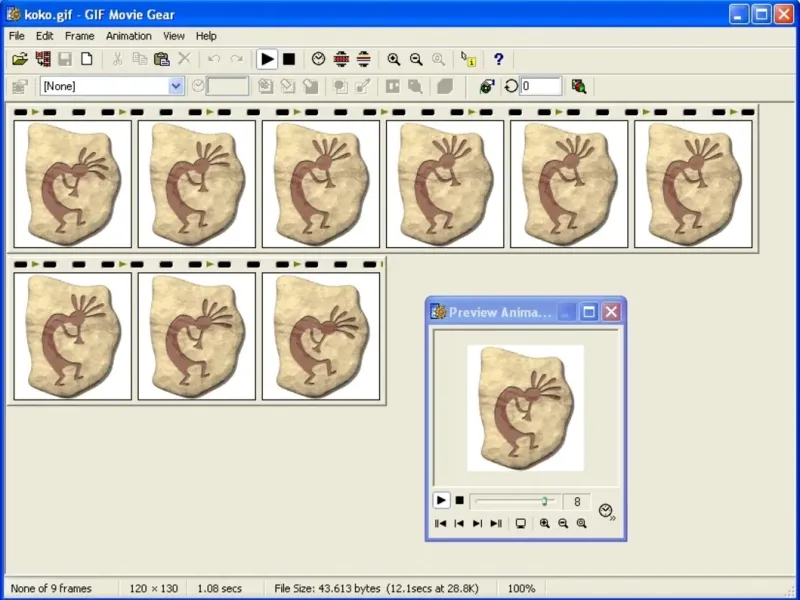
Task: Open the Animation menu
Action: click(x=128, y=36)
